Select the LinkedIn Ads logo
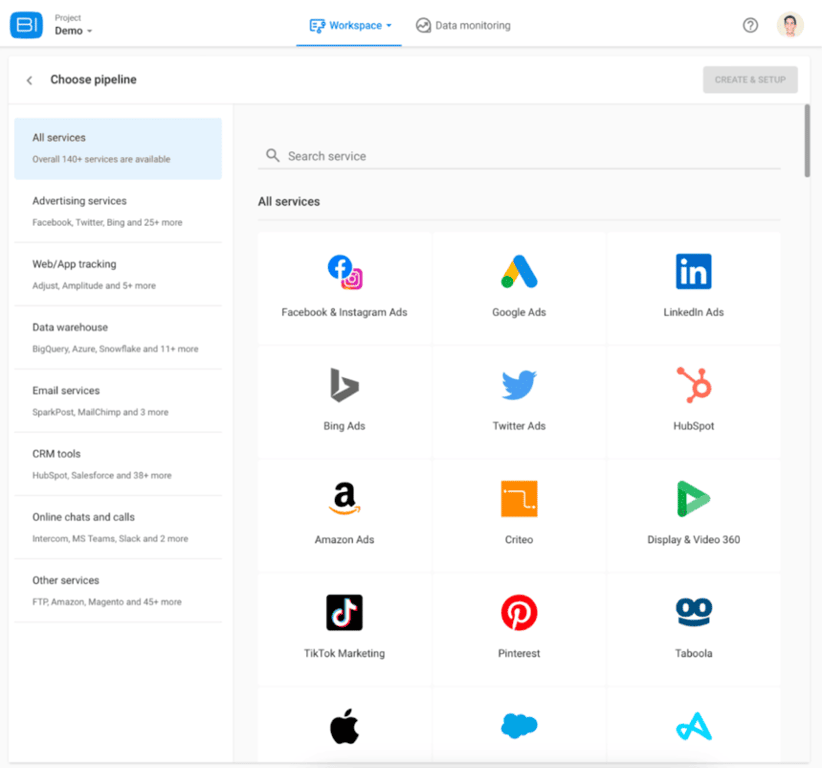Image resolution: width=822 pixels, height=768 pixels. point(694,272)
